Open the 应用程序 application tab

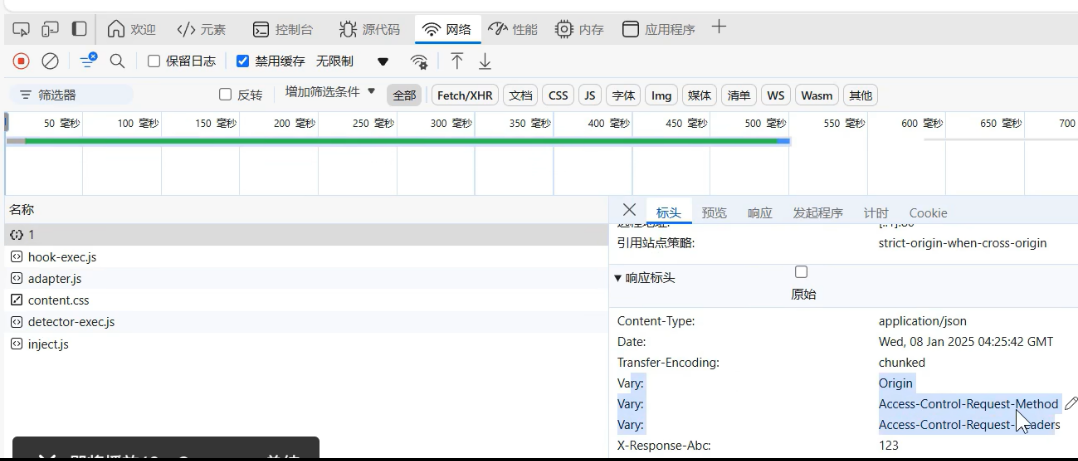click(658, 30)
